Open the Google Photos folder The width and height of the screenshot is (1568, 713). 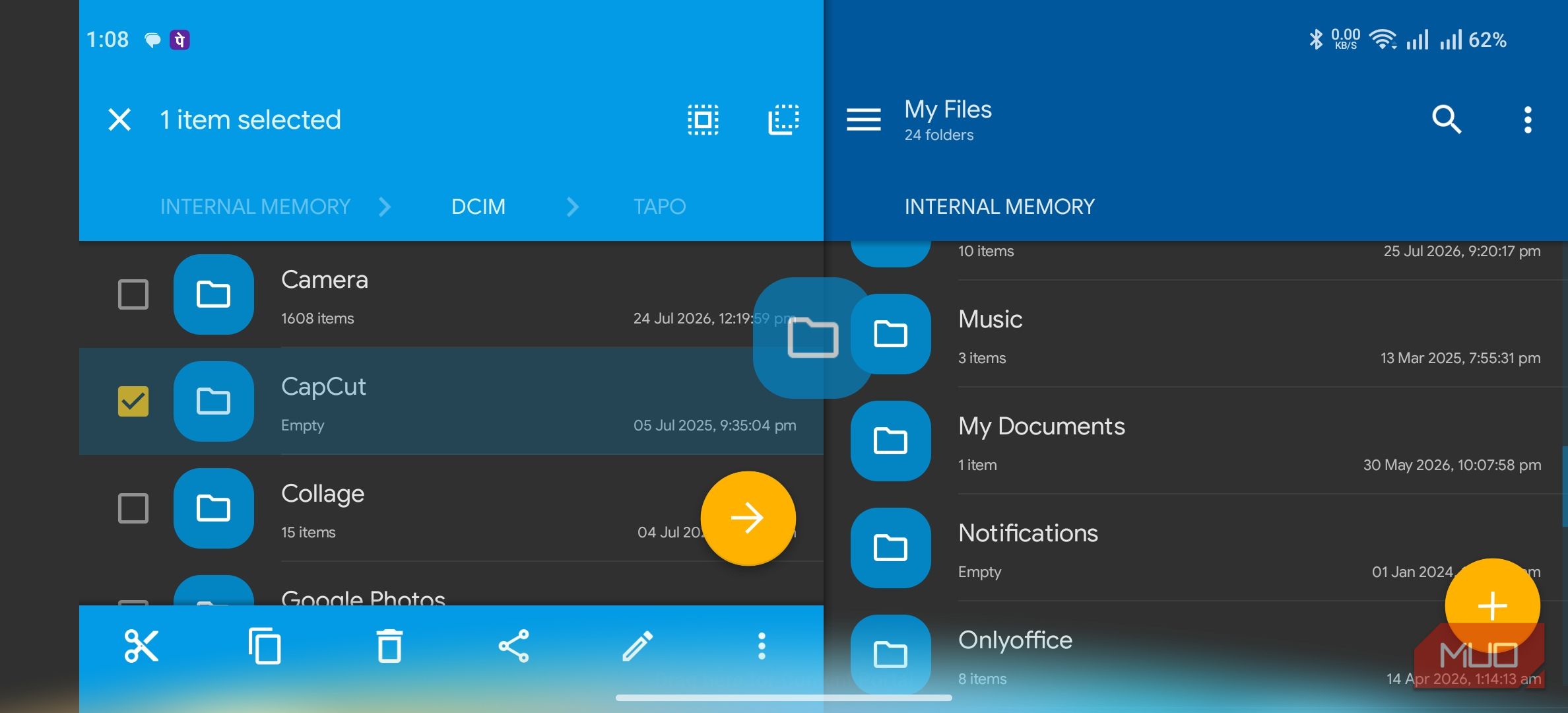(363, 597)
